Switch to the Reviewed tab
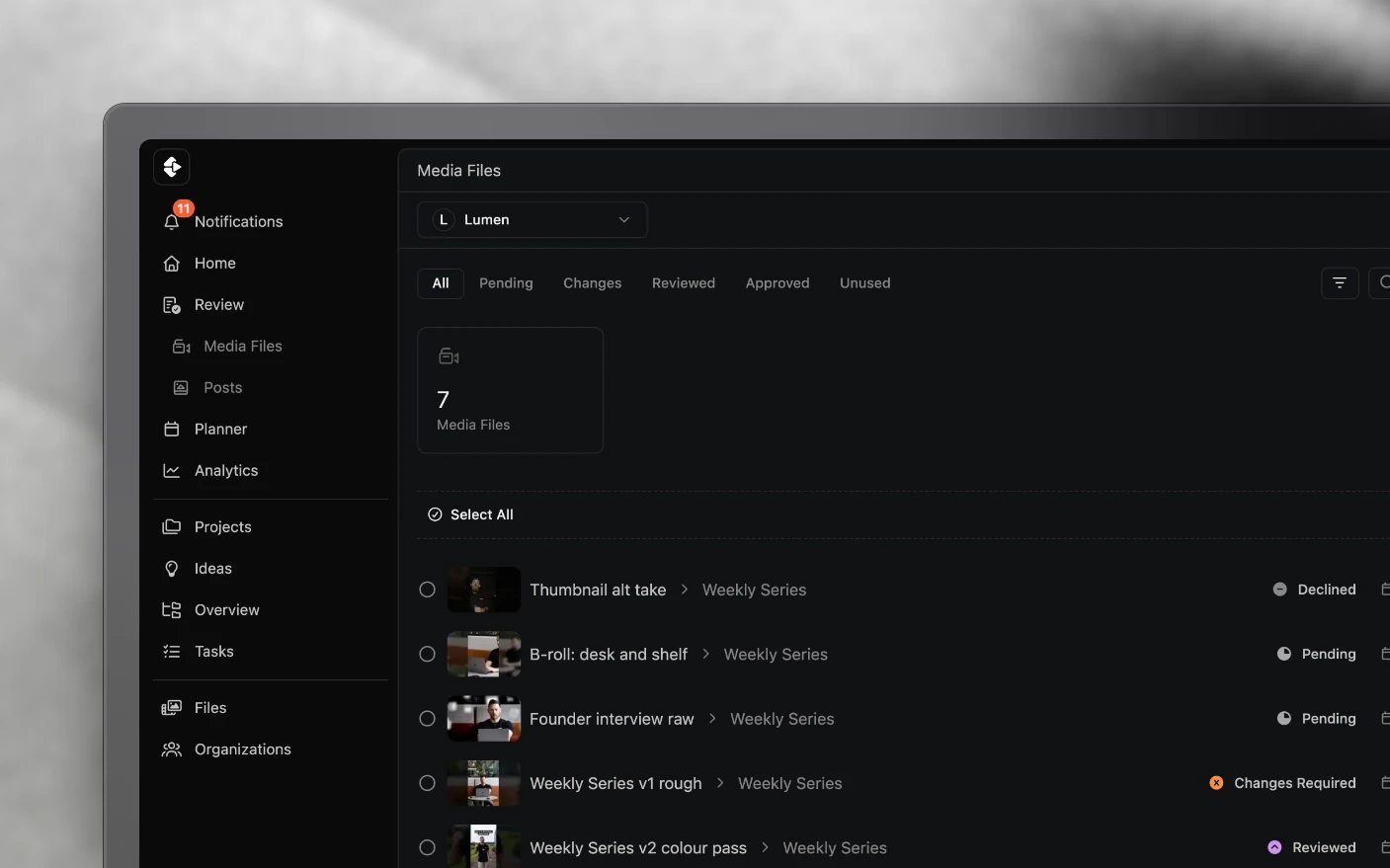This screenshot has height=868, width=1390. 684,283
